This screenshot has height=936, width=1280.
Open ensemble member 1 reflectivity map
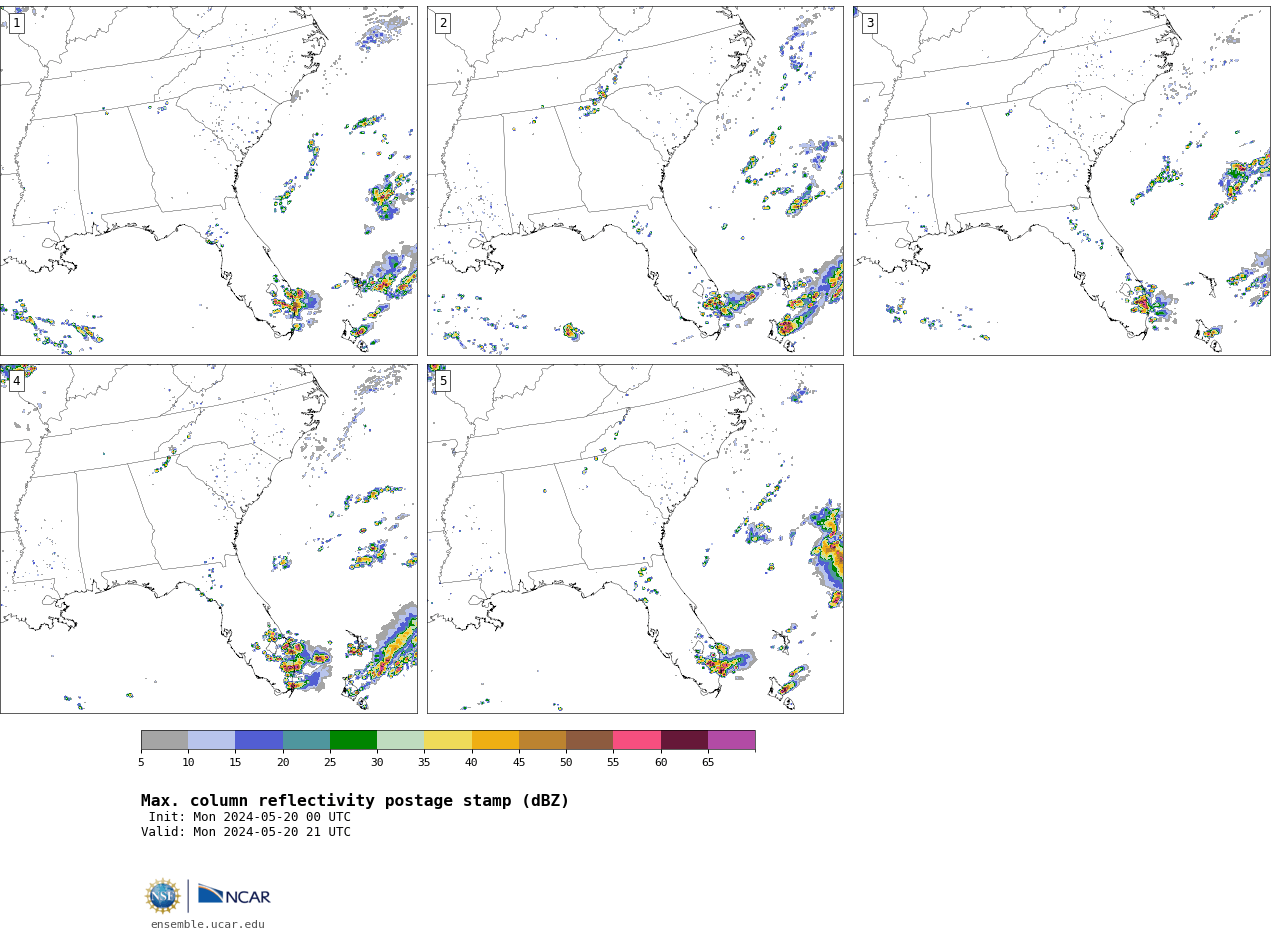pyautogui.click(x=208, y=181)
